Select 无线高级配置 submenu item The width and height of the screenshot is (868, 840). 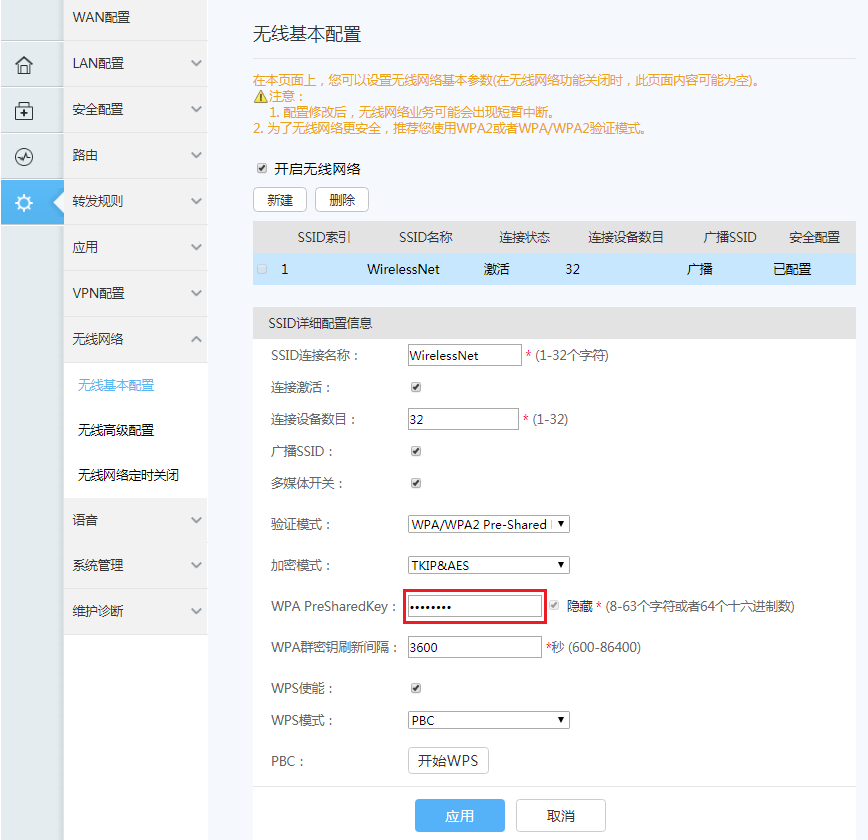point(116,430)
